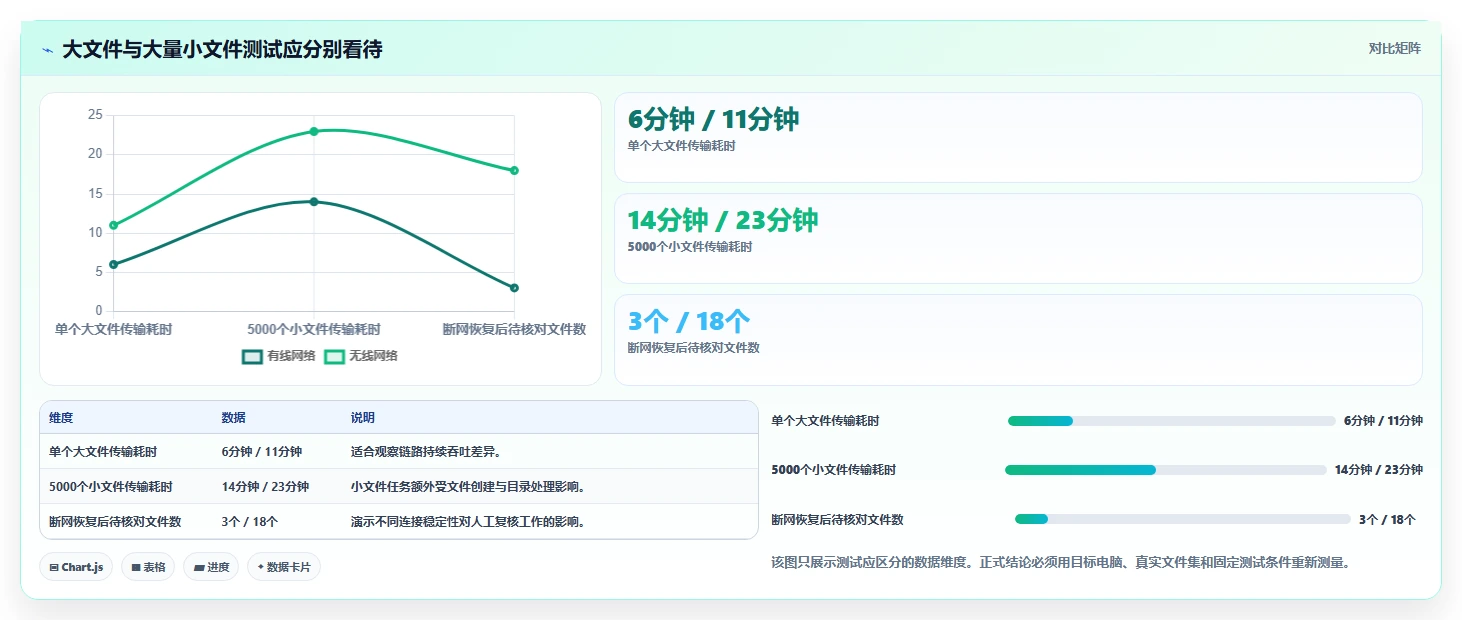Click progress value 14分钟 / 23分钟
The height and width of the screenshot is (620, 1462).
click(1379, 470)
